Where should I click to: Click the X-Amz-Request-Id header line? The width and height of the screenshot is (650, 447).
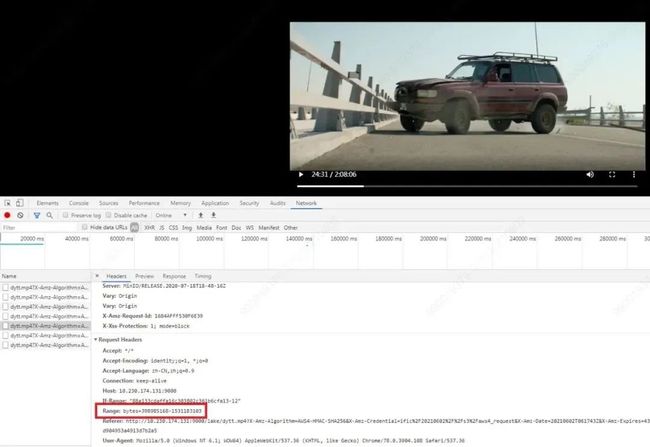tap(153, 316)
